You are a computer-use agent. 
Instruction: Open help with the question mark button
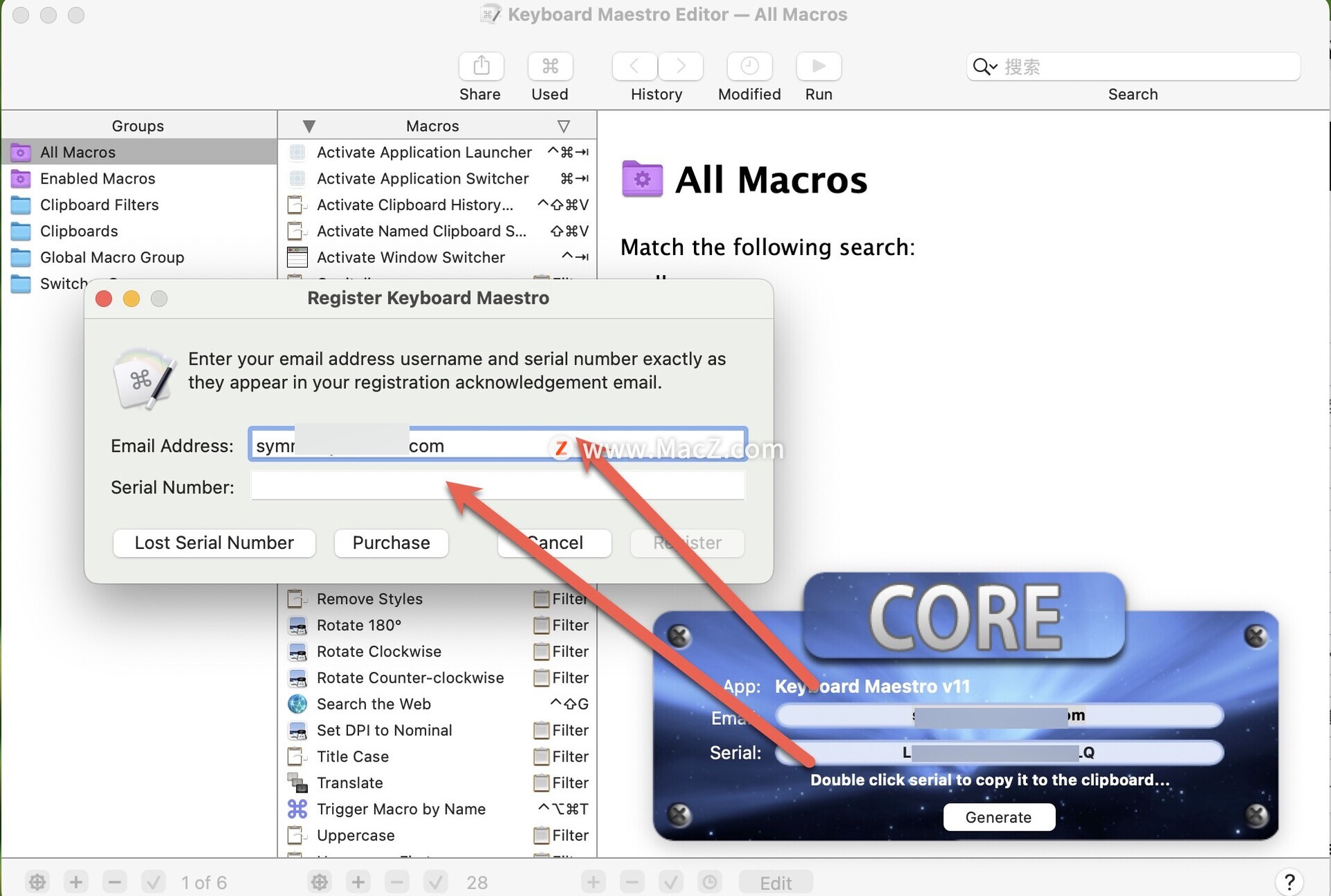(1289, 882)
